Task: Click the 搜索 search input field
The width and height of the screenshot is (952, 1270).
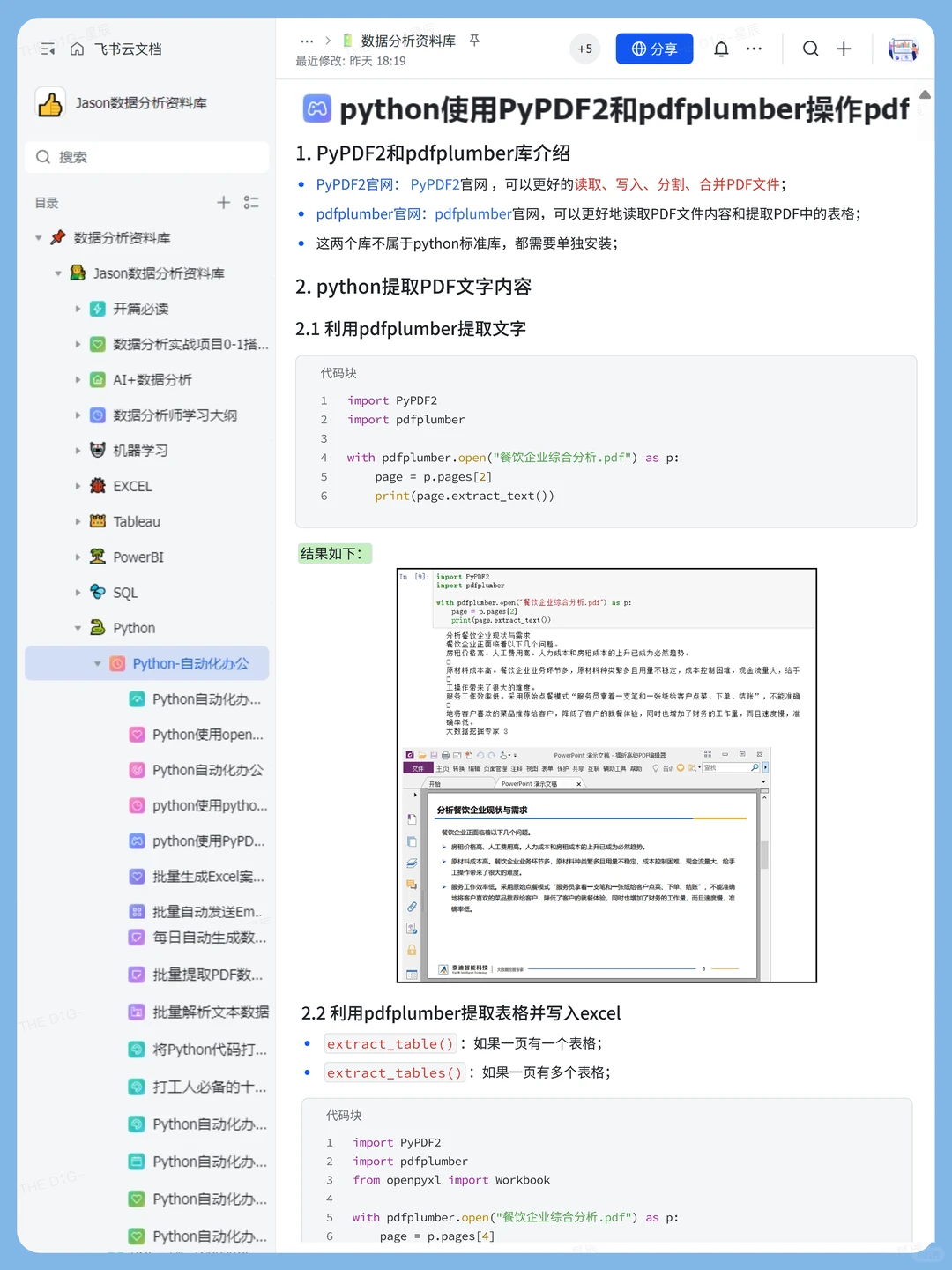Action: [145, 157]
